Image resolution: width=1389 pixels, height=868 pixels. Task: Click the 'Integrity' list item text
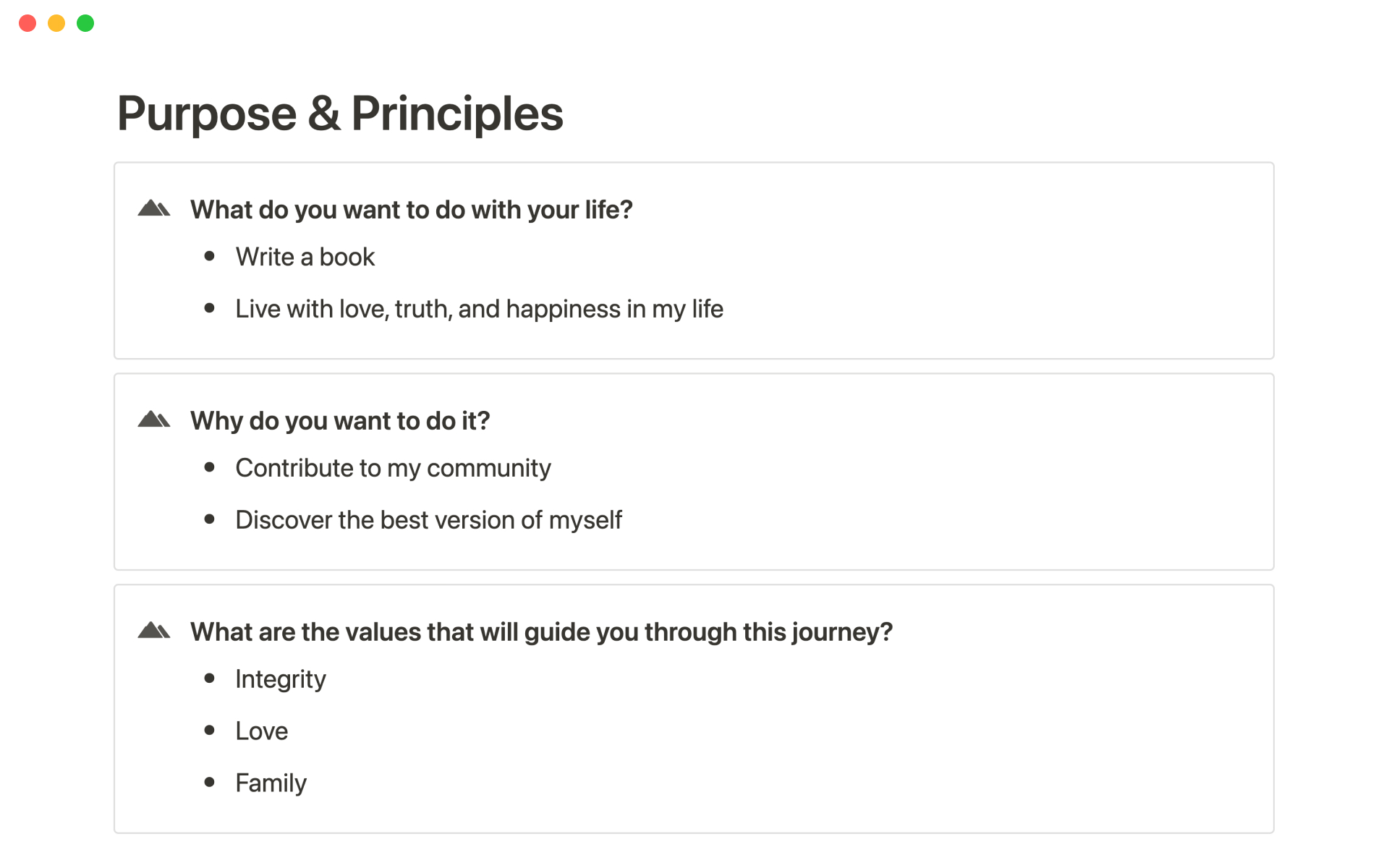pyautogui.click(x=280, y=680)
